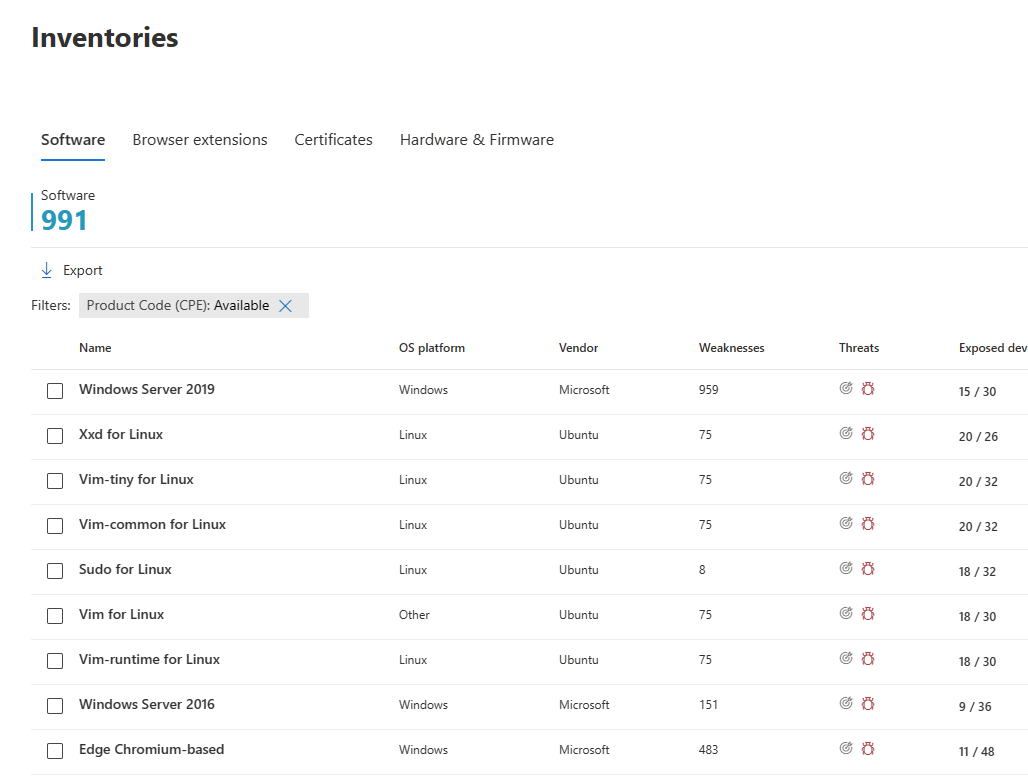Click target threat icon for Edge Chromium-based
Image resolution: width=1028 pixels, height=778 pixels.
pyautogui.click(x=846, y=749)
